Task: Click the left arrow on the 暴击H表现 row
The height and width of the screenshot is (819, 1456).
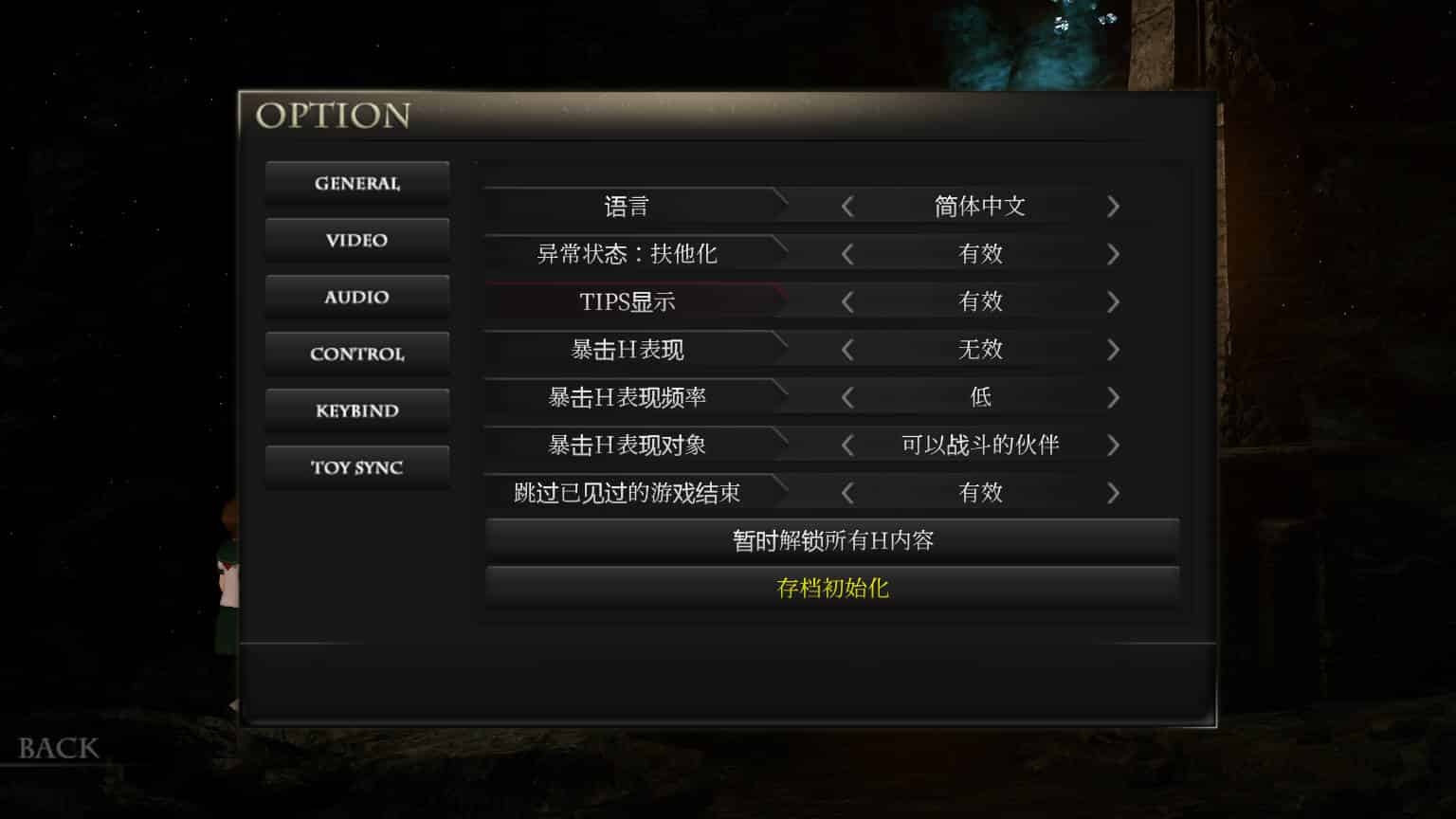Action: click(847, 350)
